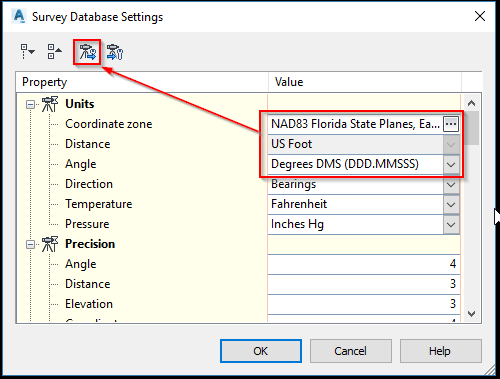500x379 pixels.
Task: Click the vertical scrollbar thumb
Action: tap(471, 128)
